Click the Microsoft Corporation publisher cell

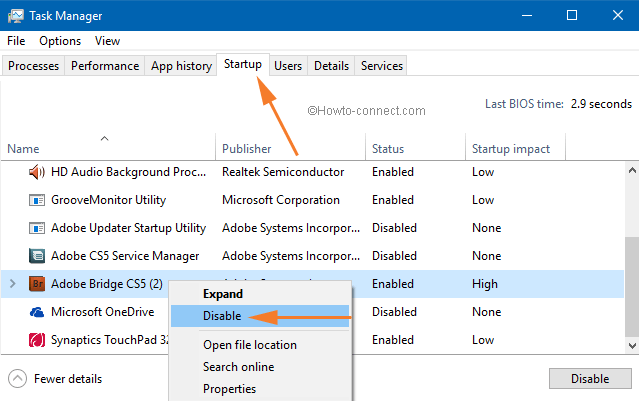[x=281, y=200]
